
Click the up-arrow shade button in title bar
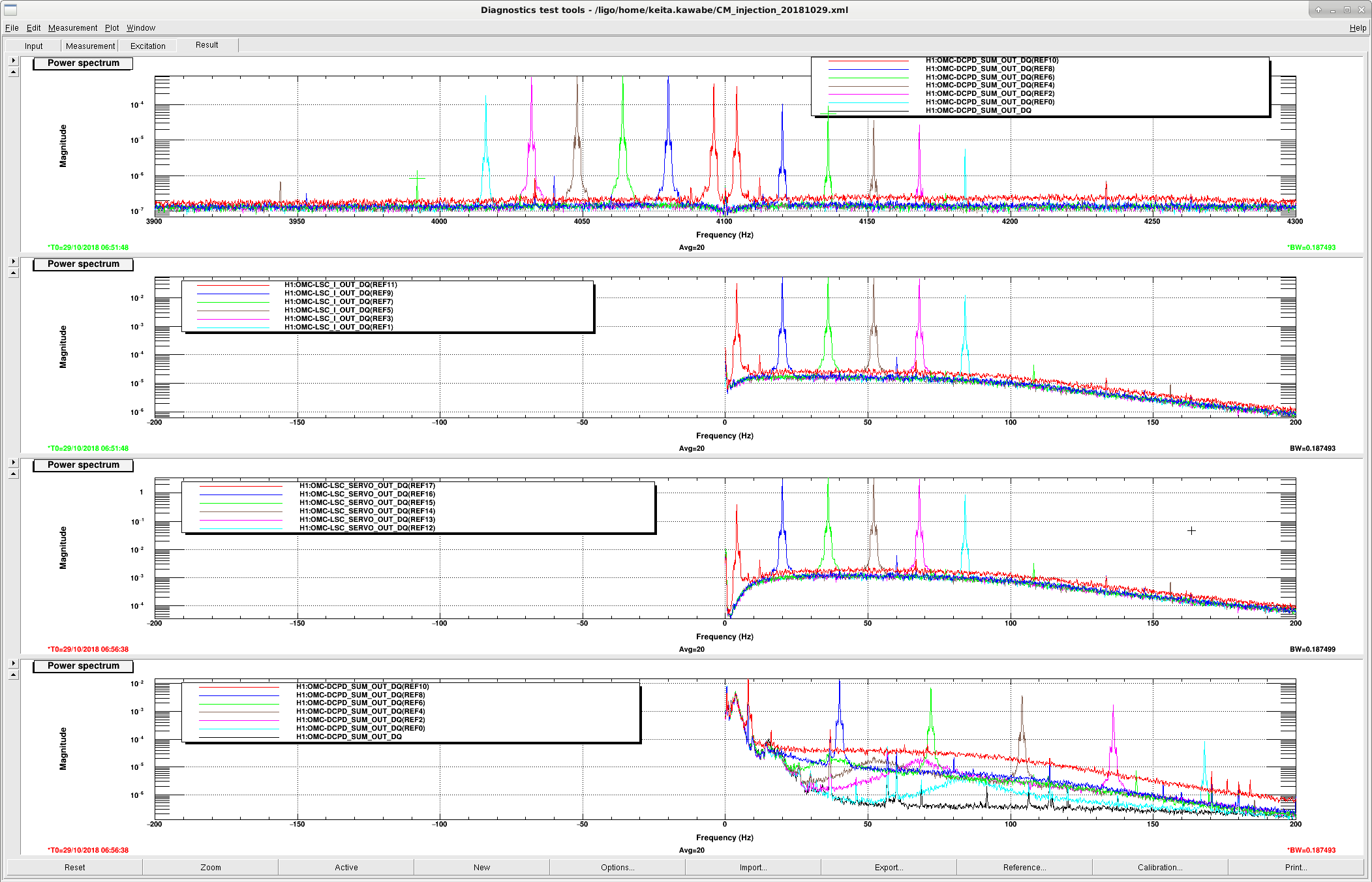[x=1319, y=10]
